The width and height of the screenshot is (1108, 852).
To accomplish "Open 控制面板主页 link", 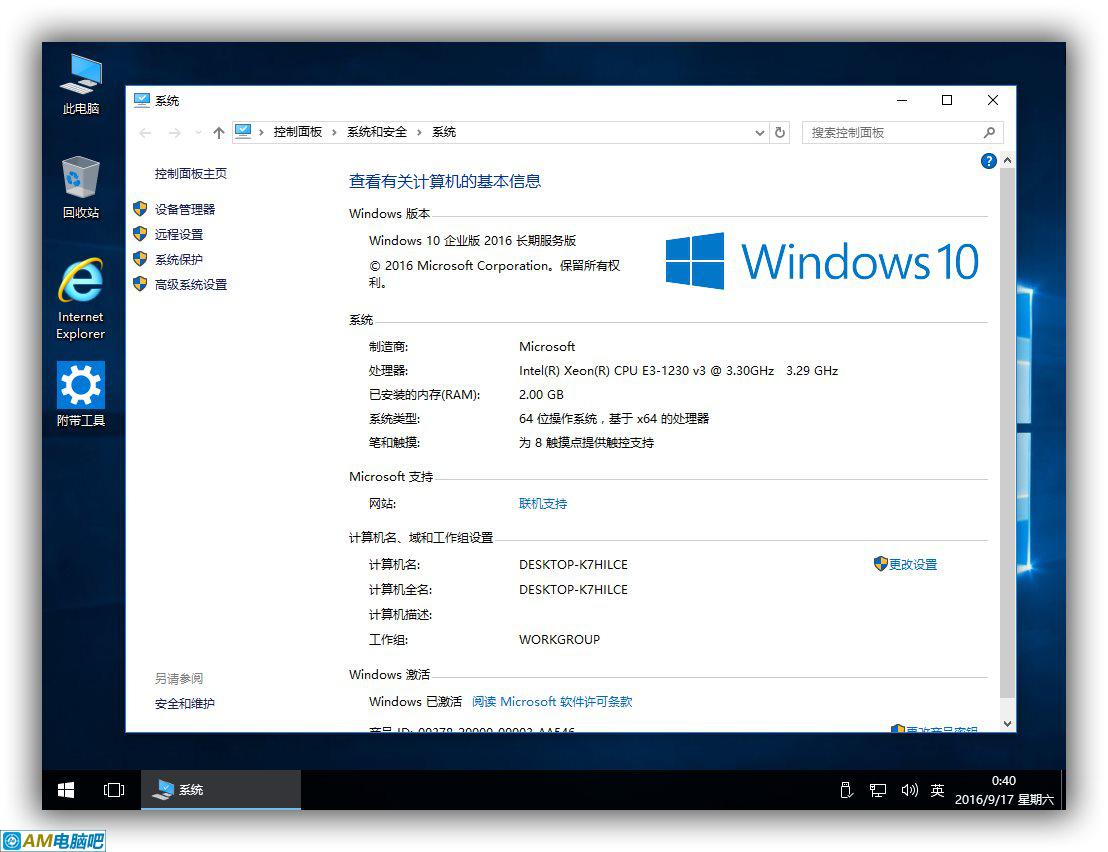I will pos(191,174).
